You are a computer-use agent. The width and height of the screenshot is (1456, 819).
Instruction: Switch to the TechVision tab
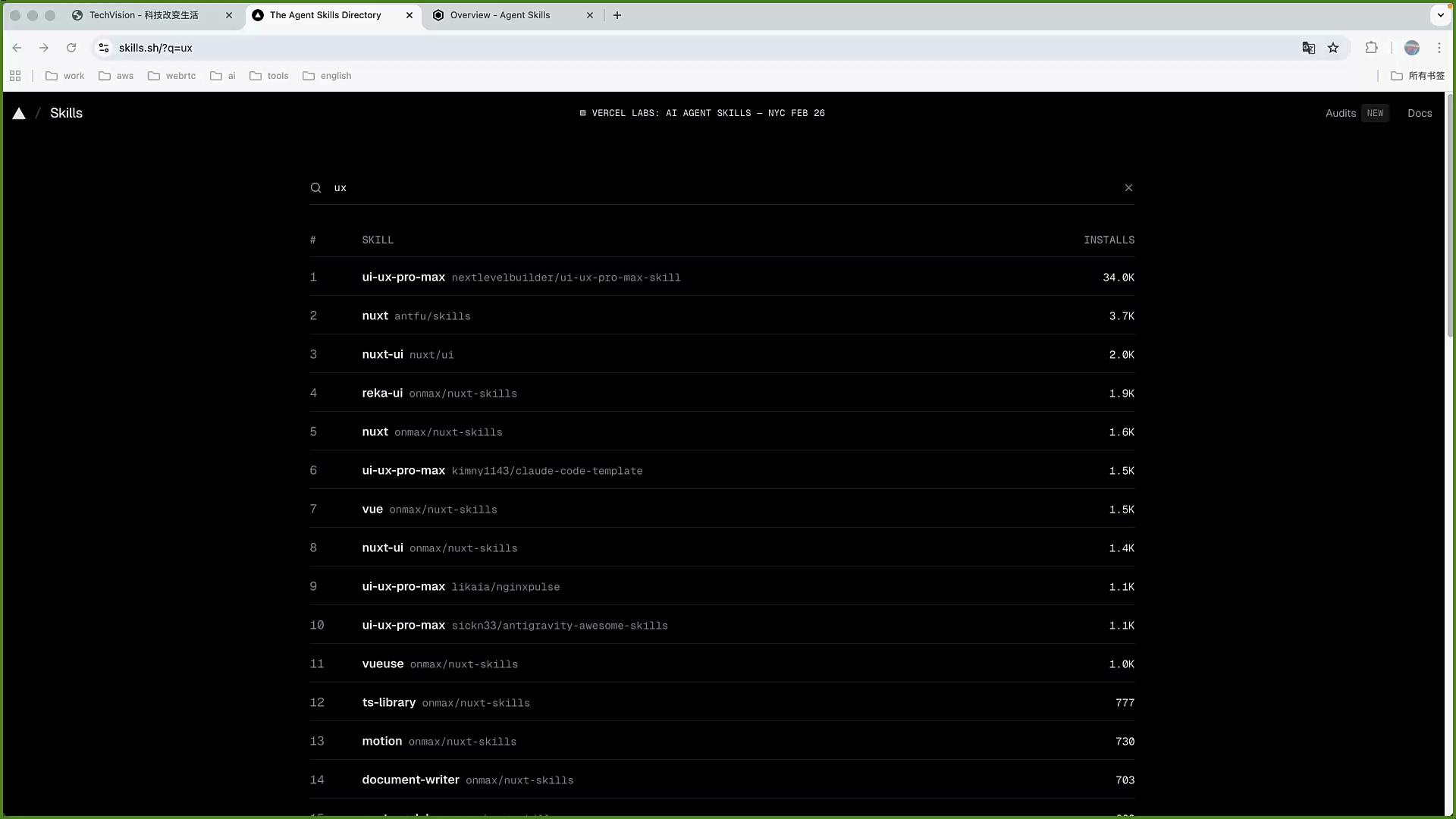[x=144, y=15]
